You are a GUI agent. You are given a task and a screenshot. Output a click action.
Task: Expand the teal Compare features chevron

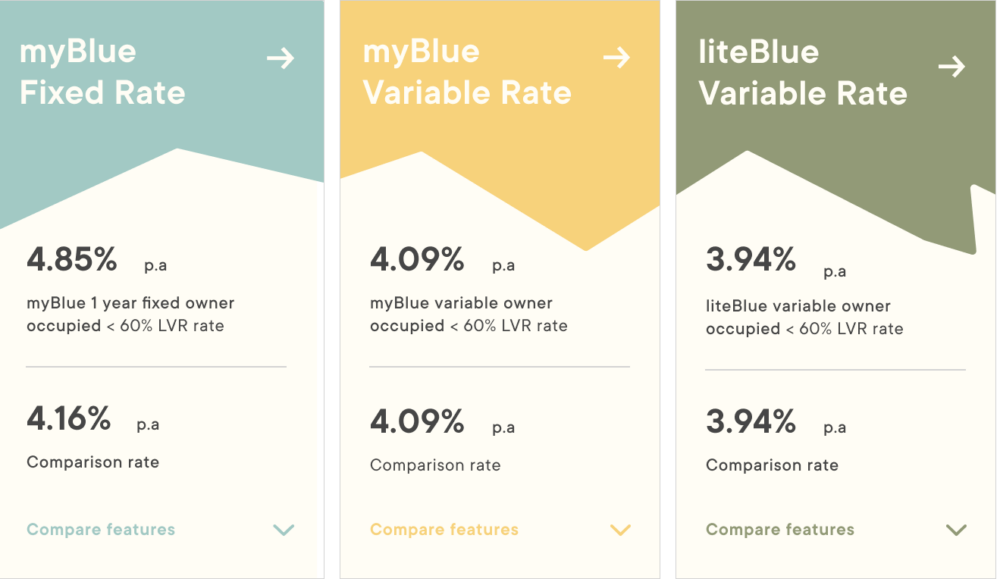click(x=284, y=530)
